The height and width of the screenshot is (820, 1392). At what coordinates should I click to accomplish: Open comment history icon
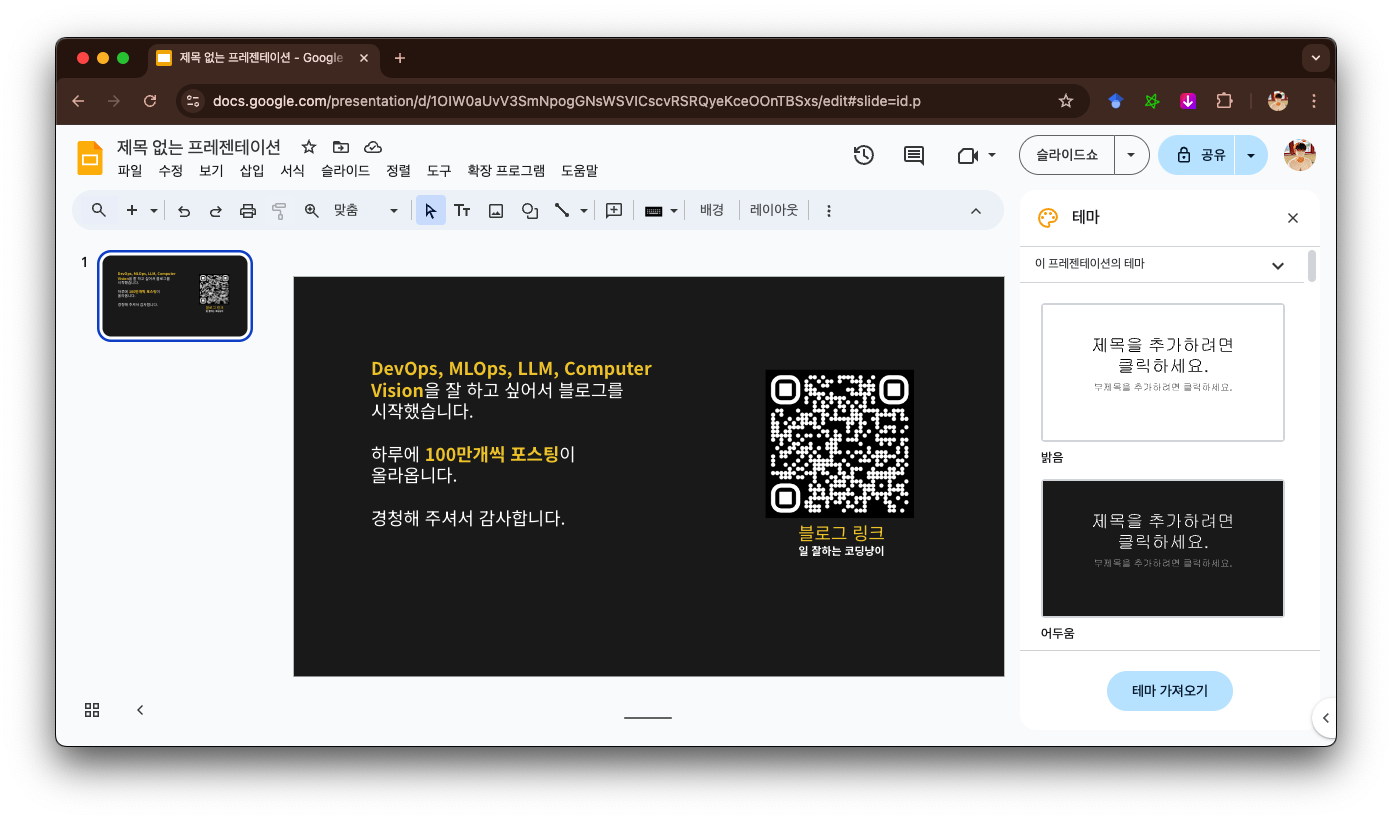point(914,155)
